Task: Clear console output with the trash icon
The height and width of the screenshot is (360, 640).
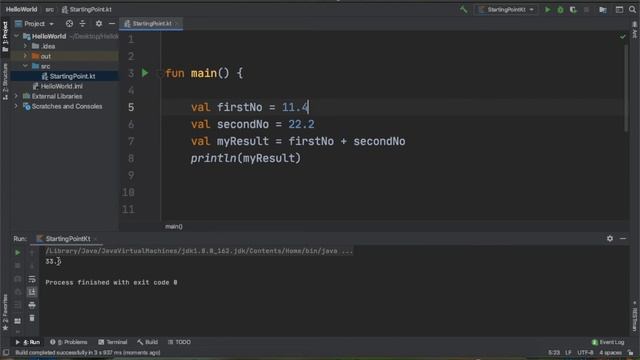Action: (32, 318)
